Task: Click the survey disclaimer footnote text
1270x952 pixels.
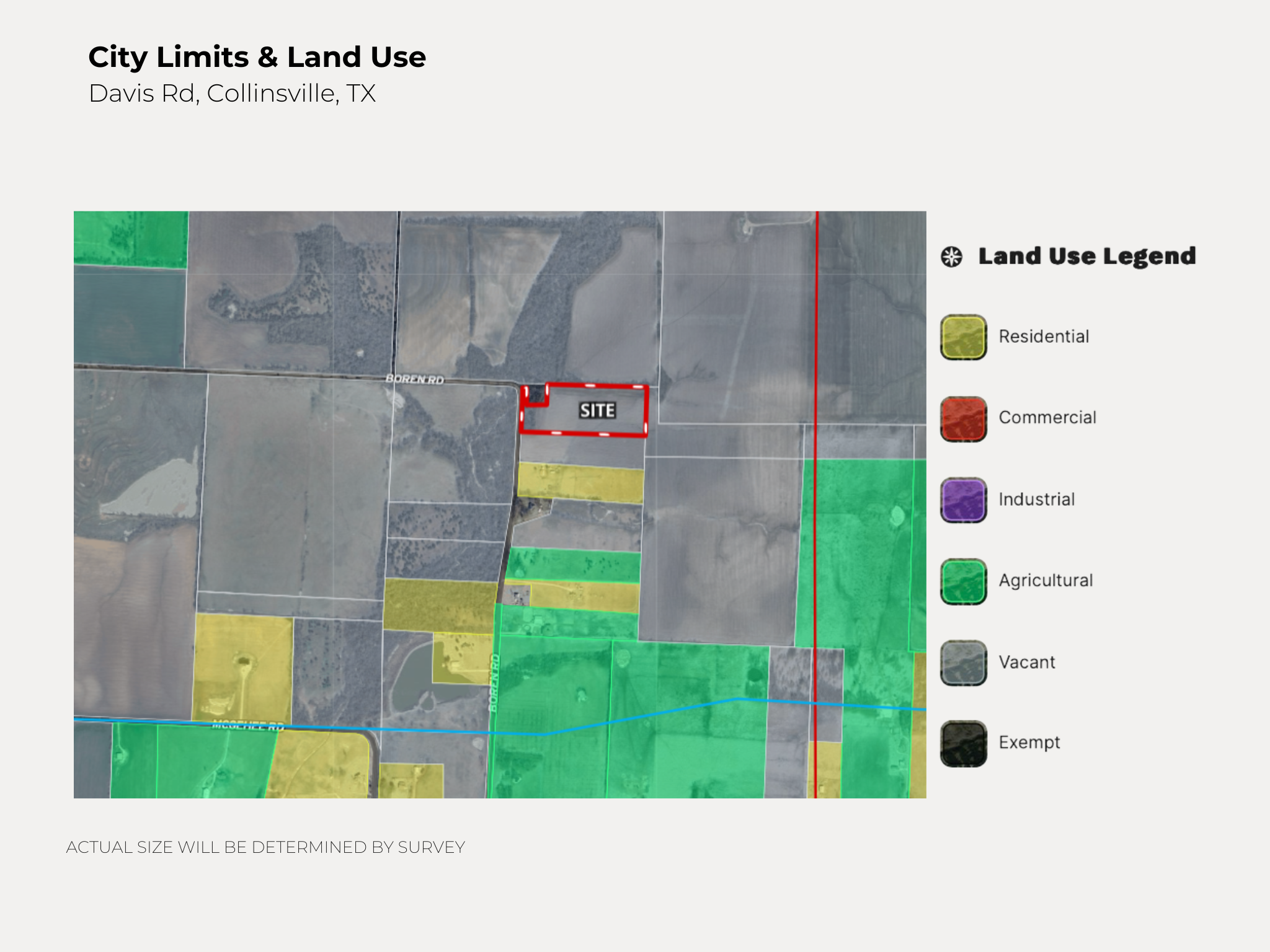Action: pos(265,847)
